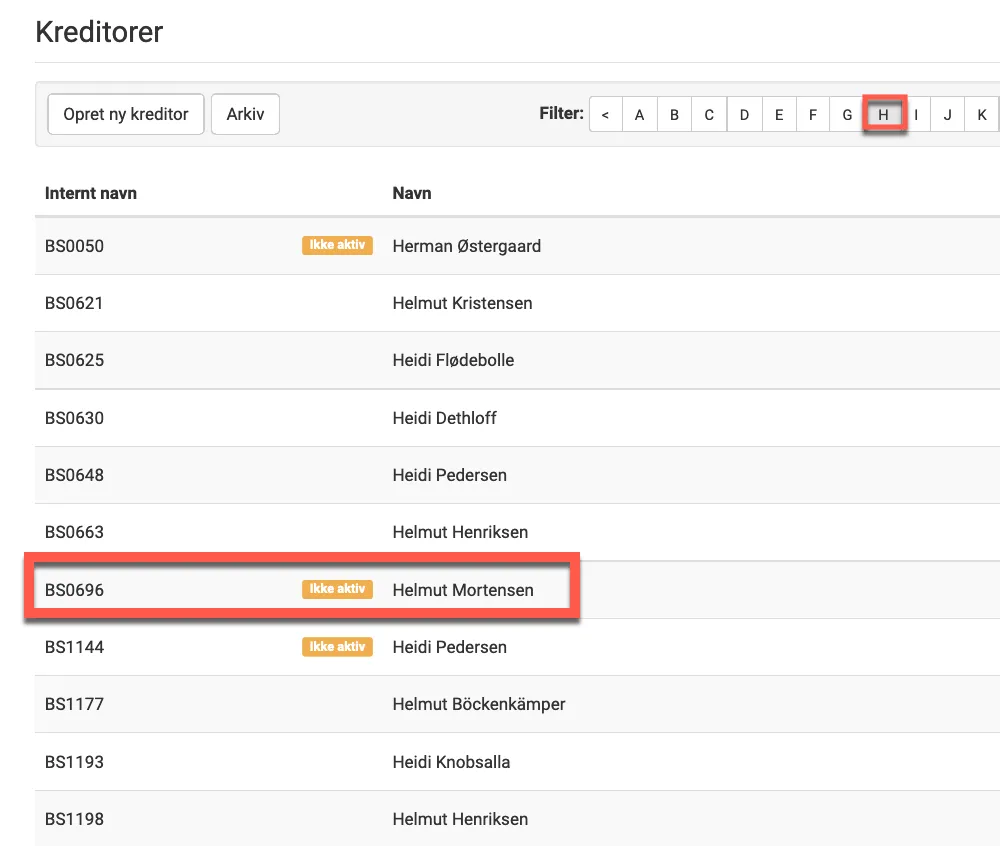
Task: Open creditor Helmut Böckenkämper
Action: [x=479, y=704]
